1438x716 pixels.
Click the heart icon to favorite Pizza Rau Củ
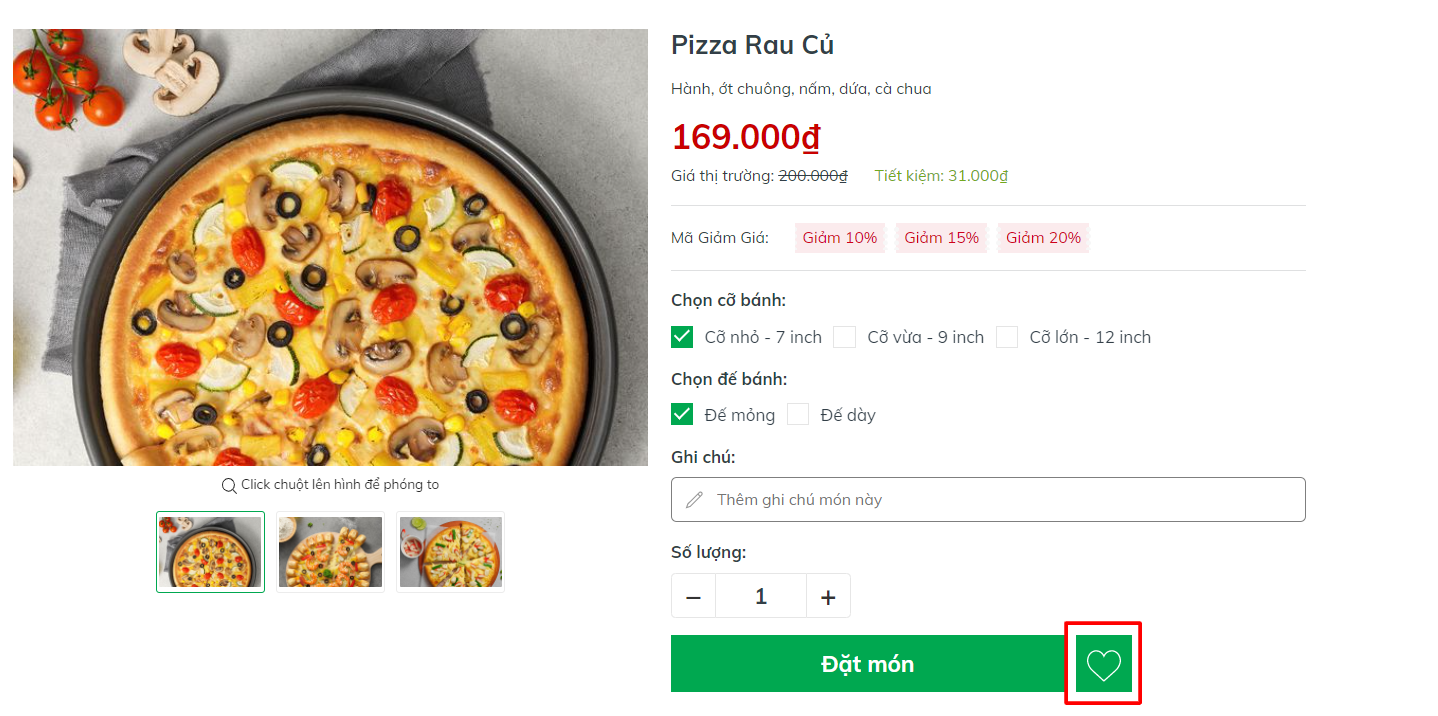coord(1103,663)
